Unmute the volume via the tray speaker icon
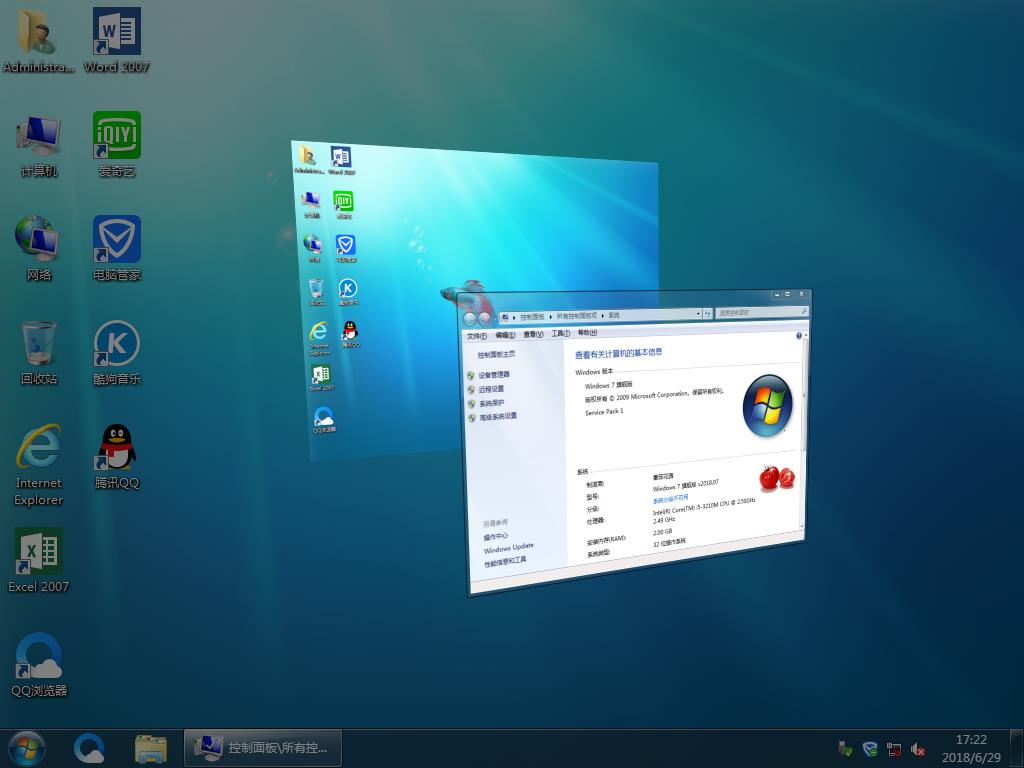The image size is (1024, 768). point(918,748)
